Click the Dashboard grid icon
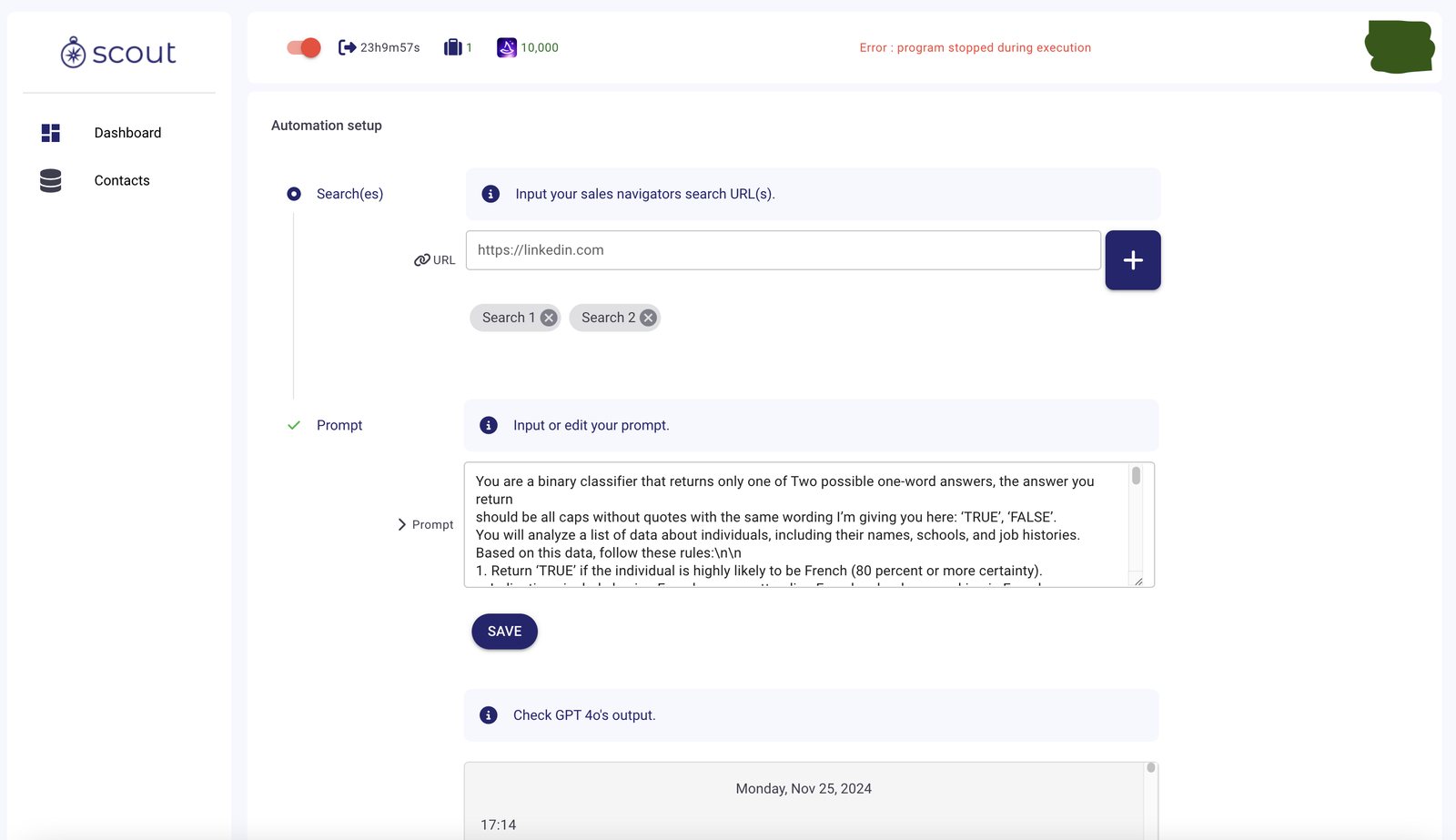 pyautogui.click(x=51, y=133)
